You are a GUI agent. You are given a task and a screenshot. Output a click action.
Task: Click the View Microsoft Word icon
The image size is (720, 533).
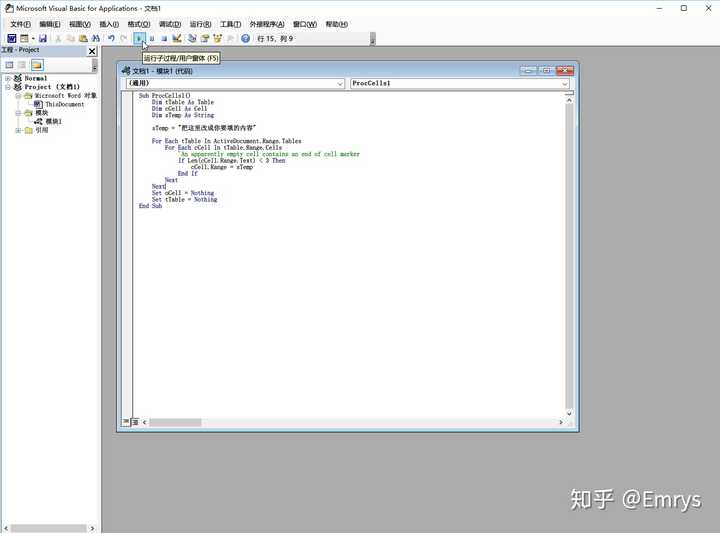pos(12,39)
